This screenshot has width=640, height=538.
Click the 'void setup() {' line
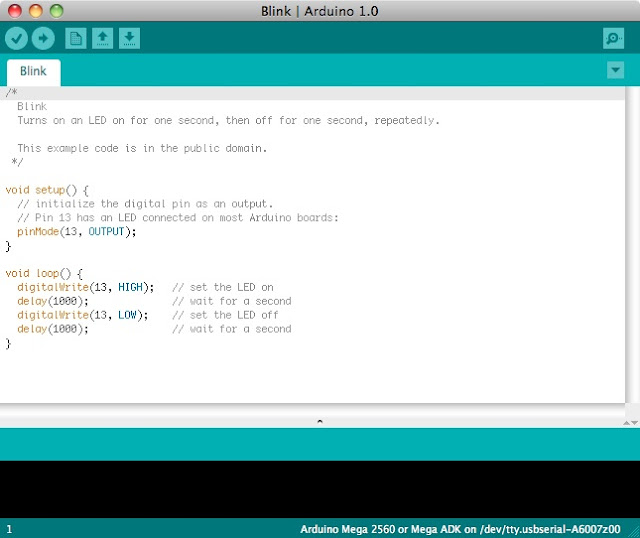click(x=47, y=190)
